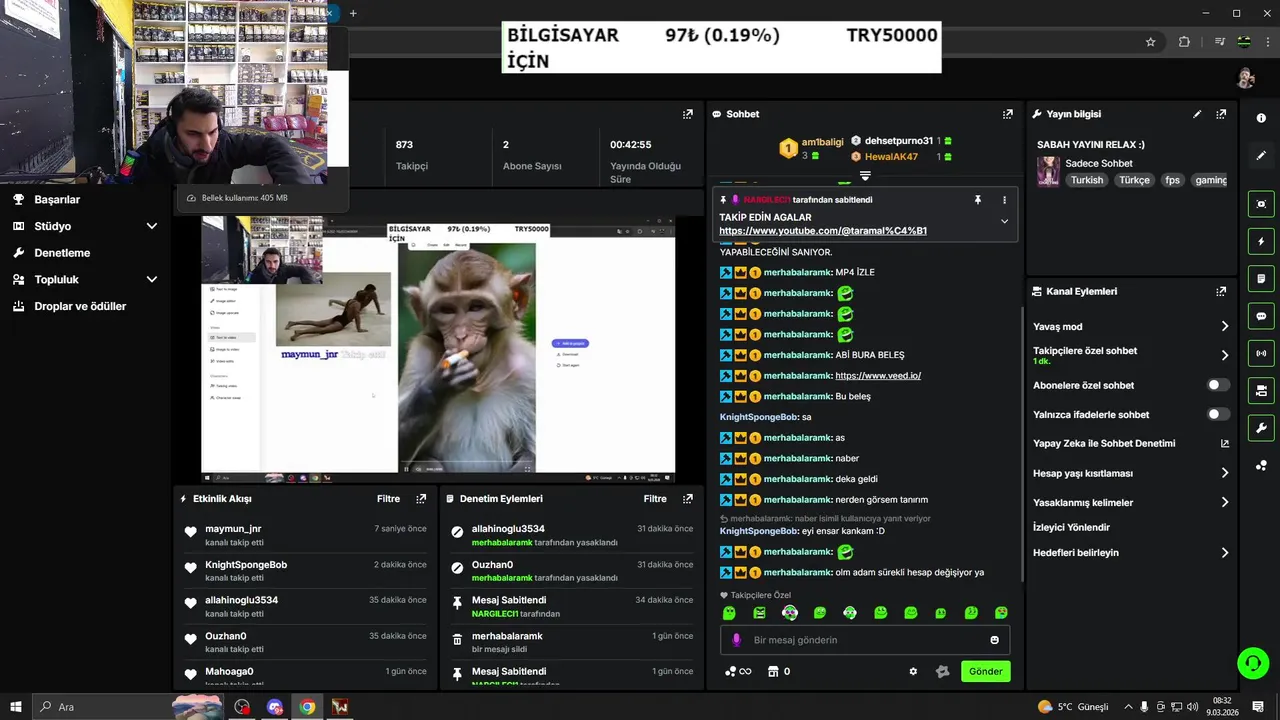Image resolution: width=1280 pixels, height=720 pixels.
Task: Expand Yasaklanmış kelimeler settings
Action: [1224, 503]
